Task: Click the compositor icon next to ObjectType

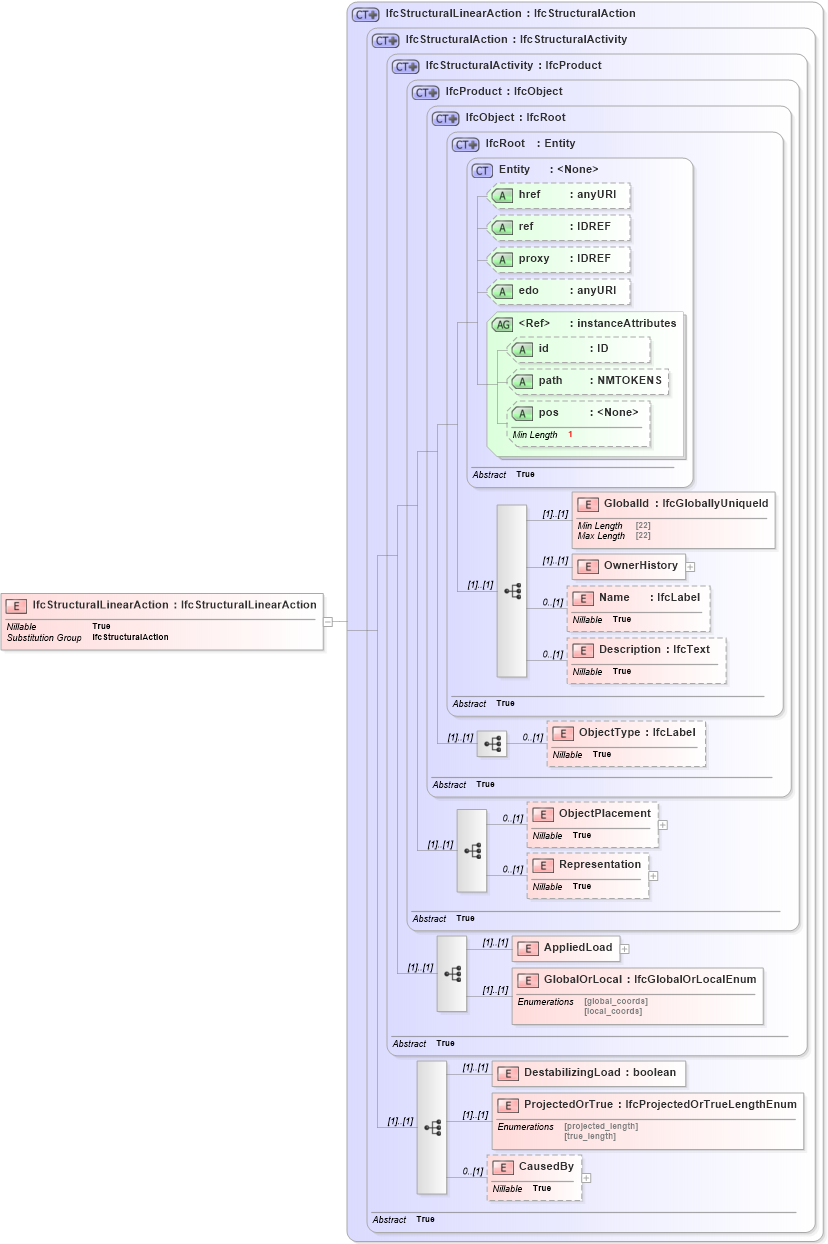Action: (492, 743)
